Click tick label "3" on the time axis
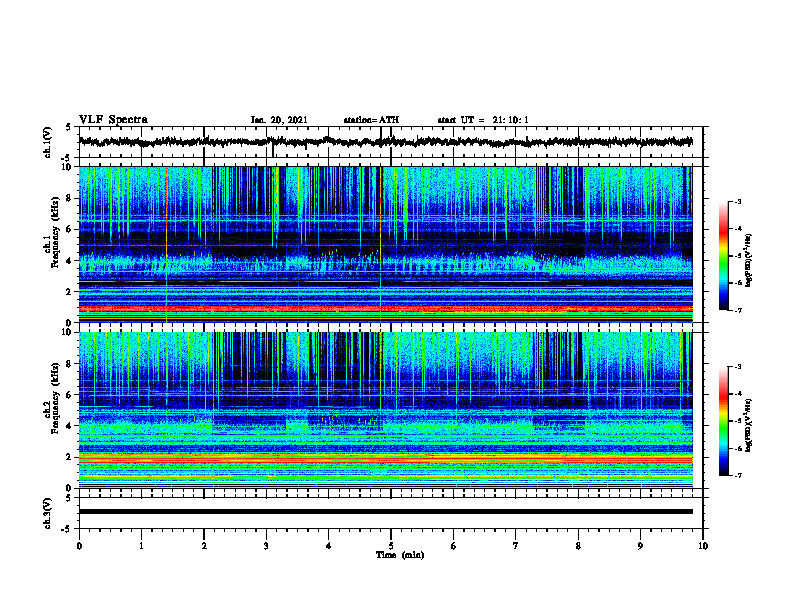Viewport: 792px width, 612px height. pyautogui.click(x=266, y=546)
